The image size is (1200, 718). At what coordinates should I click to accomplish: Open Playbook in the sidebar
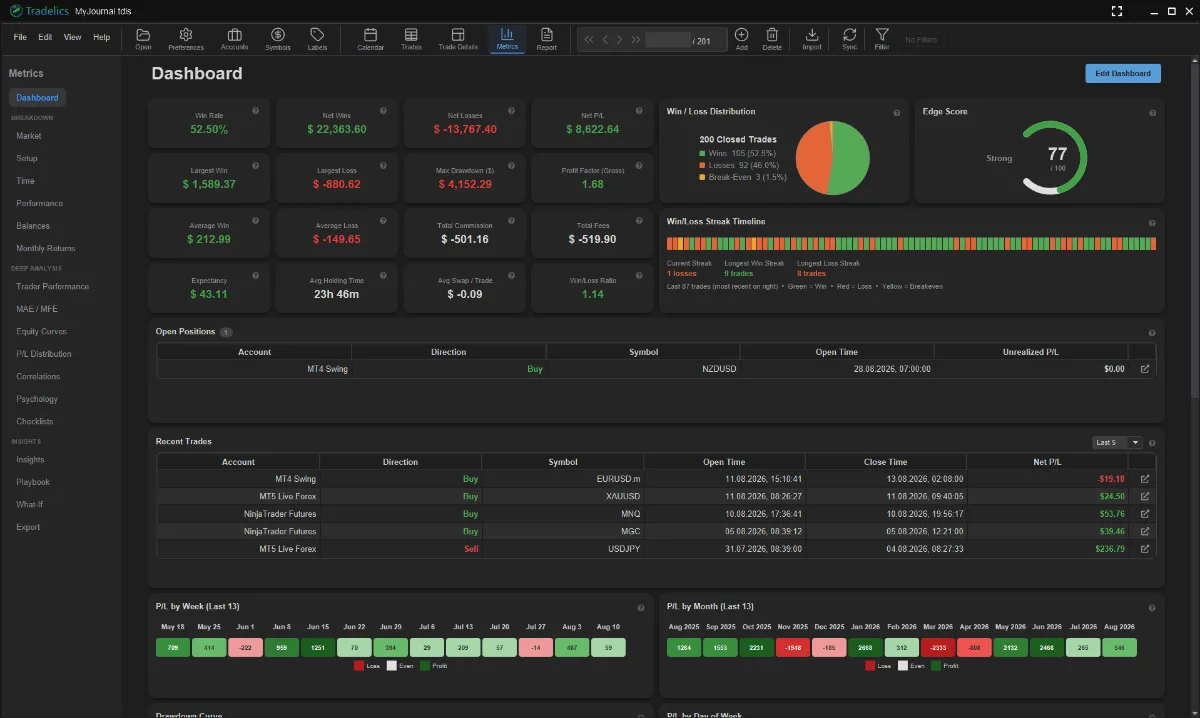(x=33, y=482)
